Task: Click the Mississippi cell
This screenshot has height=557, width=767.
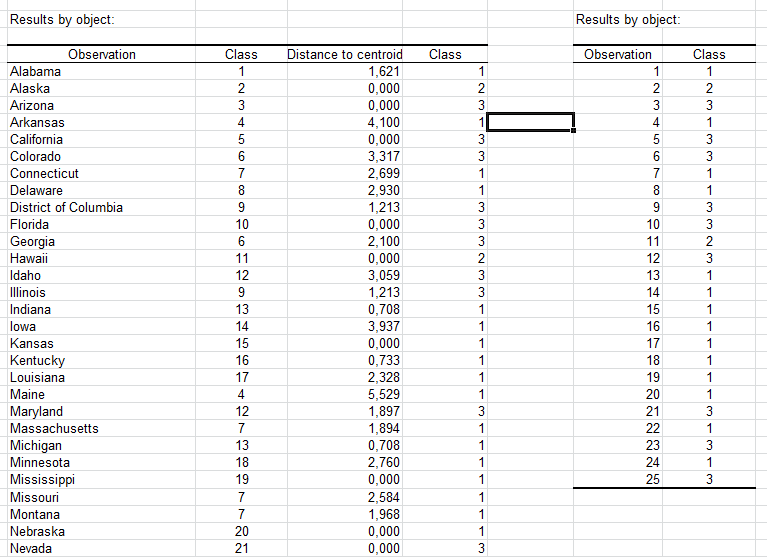Action: (101, 479)
